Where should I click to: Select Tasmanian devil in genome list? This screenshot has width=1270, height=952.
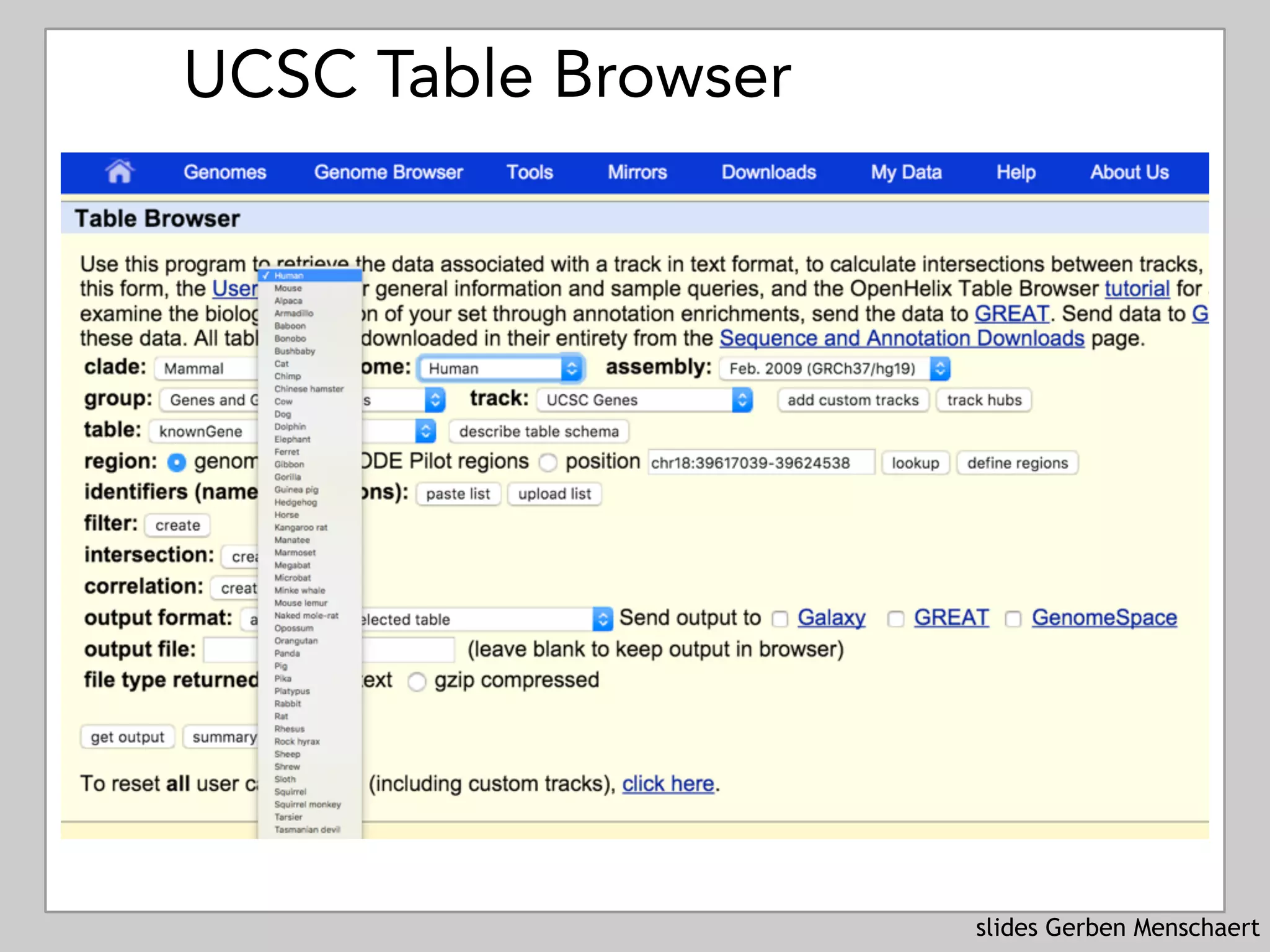[x=310, y=829]
